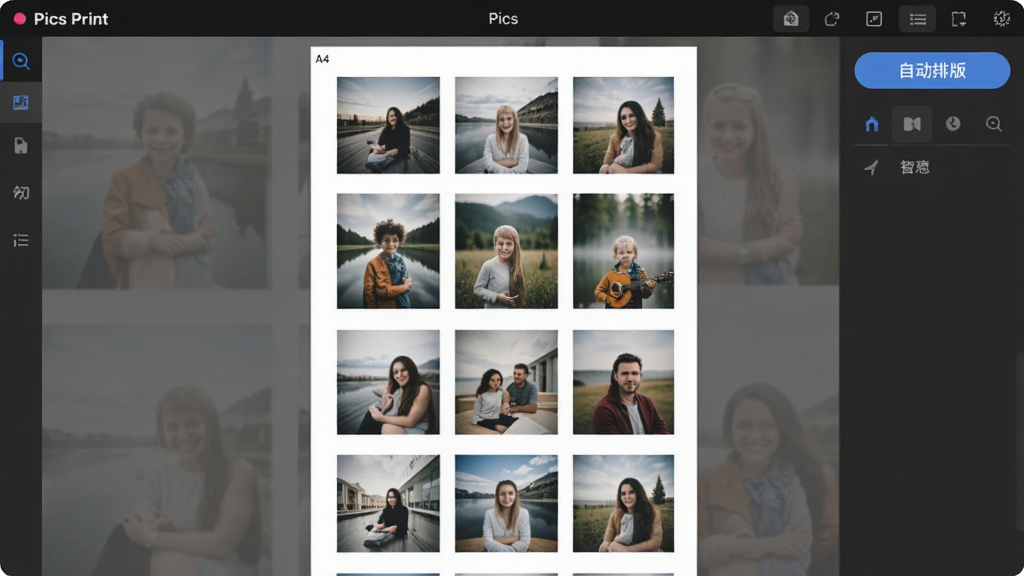Click the house-shaped icon in the top toolbar

pos(791,19)
